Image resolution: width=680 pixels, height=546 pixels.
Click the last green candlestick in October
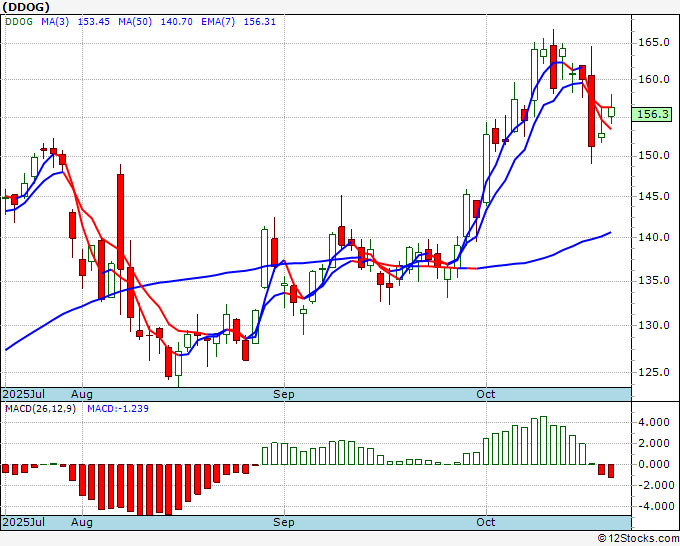(x=611, y=111)
